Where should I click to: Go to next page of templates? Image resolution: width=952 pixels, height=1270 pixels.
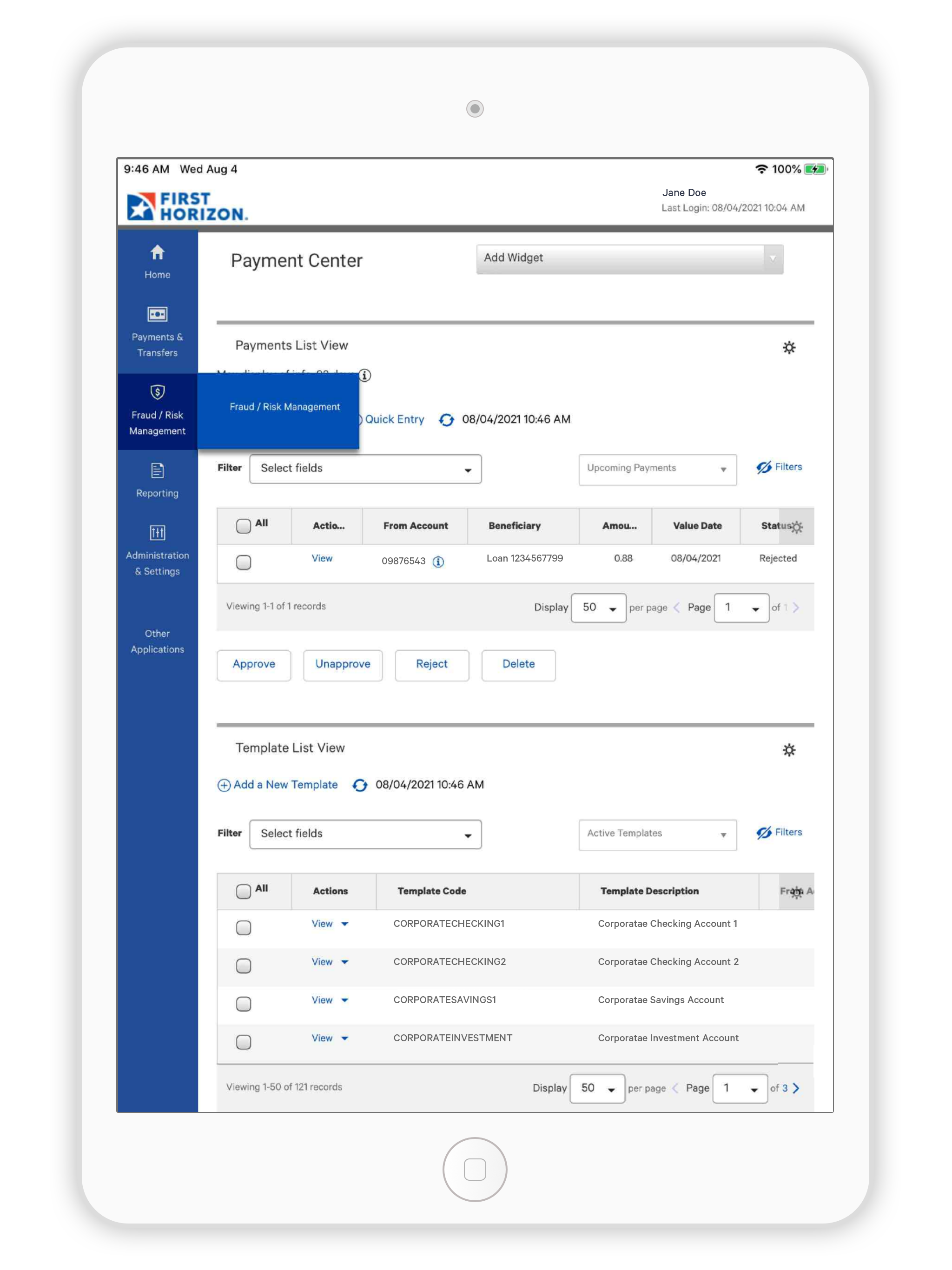click(x=796, y=1088)
